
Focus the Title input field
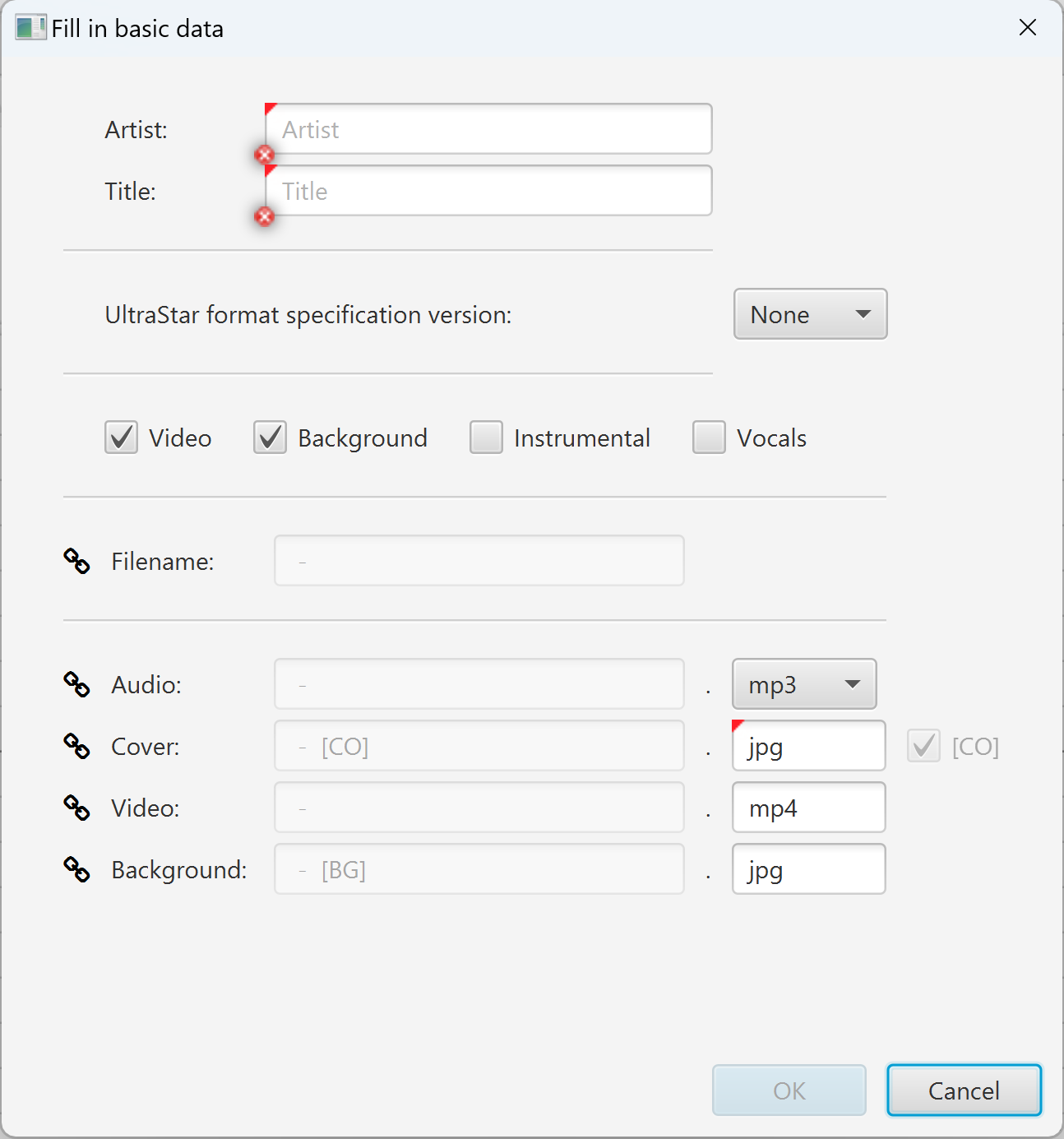(x=488, y=191)
